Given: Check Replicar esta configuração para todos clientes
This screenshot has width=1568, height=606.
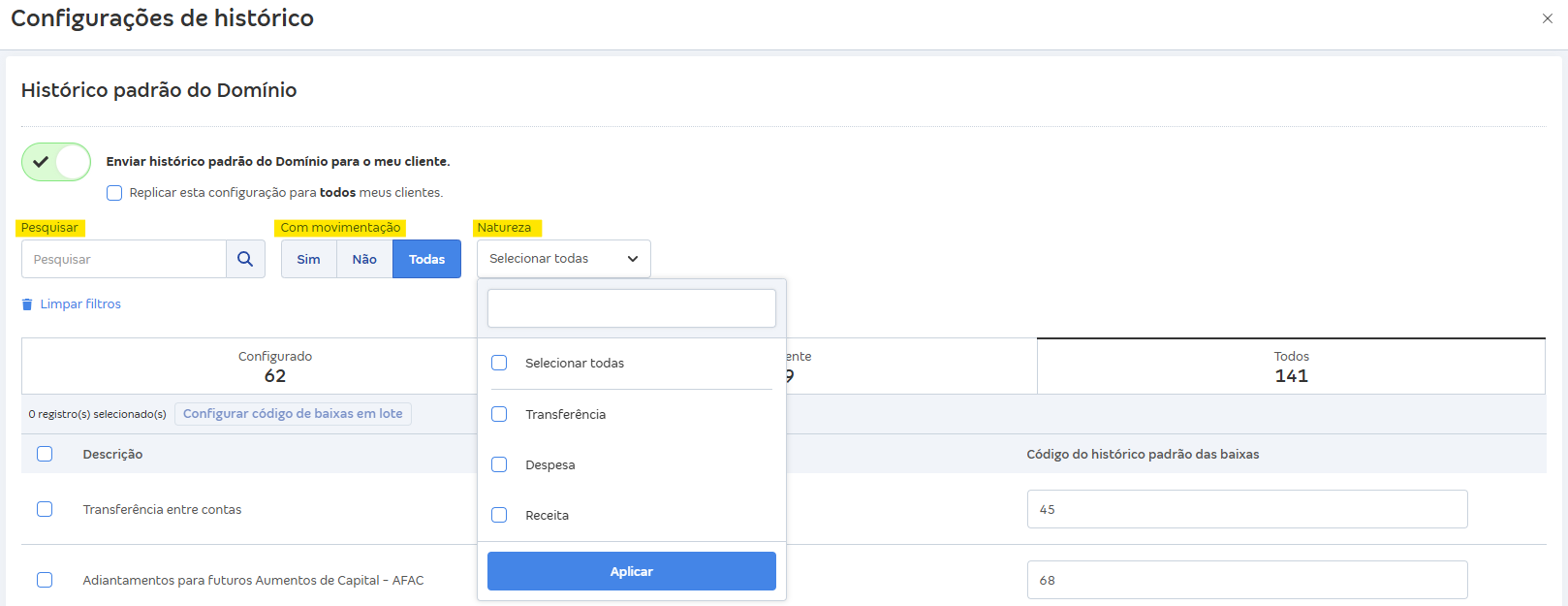Looking at the screenshot, I should pos(114,193).
